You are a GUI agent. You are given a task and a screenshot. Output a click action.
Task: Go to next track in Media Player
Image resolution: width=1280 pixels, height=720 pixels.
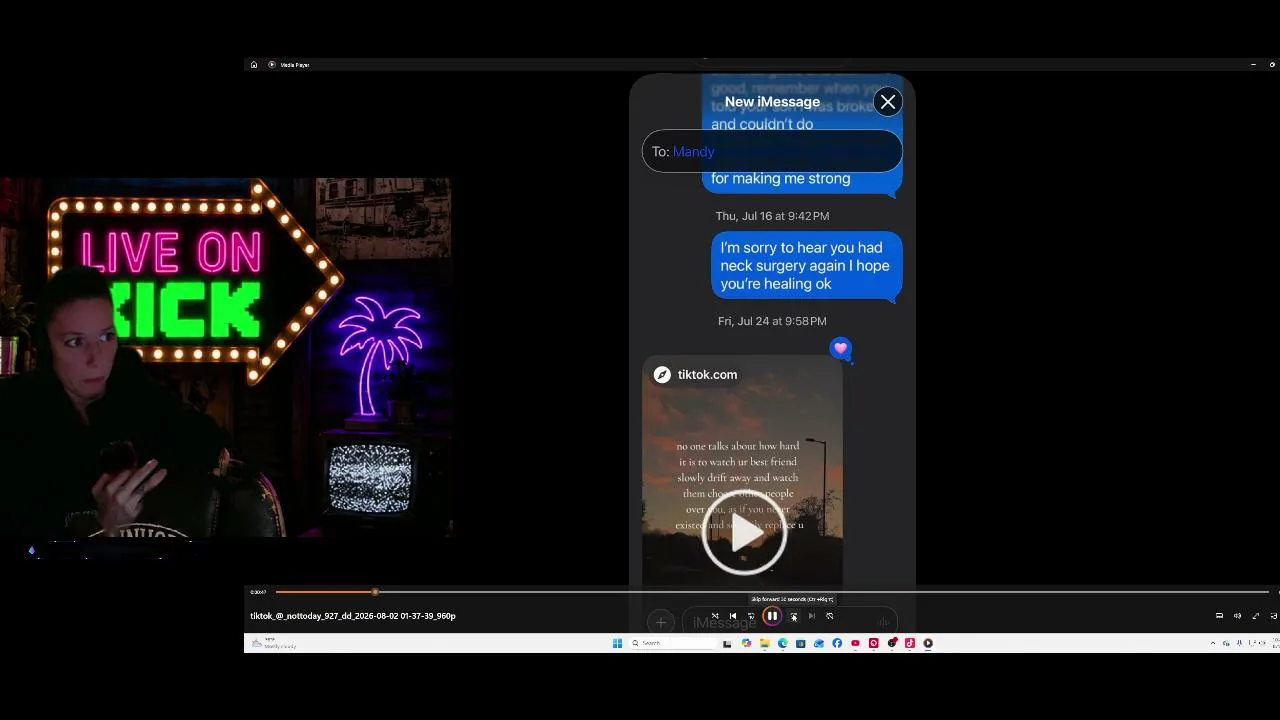click(x=811, y=616)
